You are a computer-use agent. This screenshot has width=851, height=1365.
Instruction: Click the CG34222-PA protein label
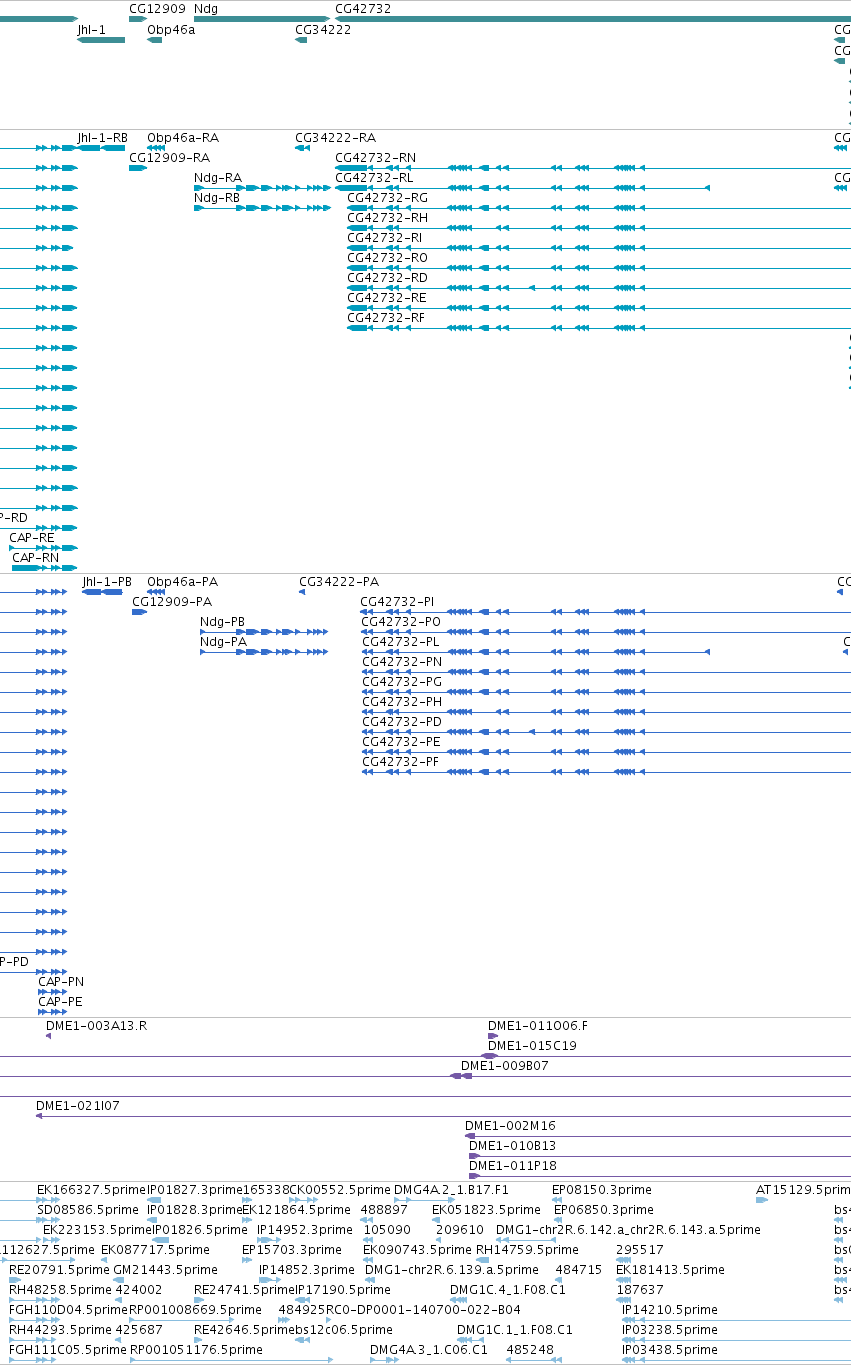point(340,582)
